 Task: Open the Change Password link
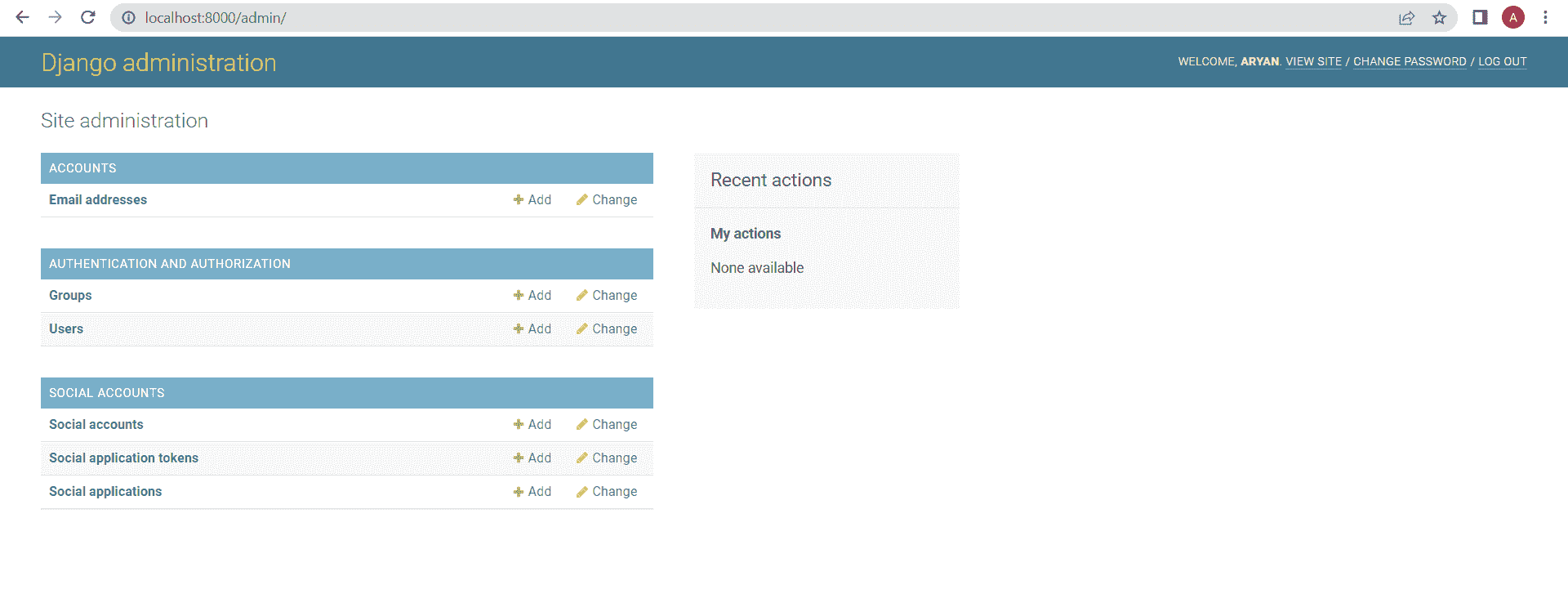[1410, 61]
